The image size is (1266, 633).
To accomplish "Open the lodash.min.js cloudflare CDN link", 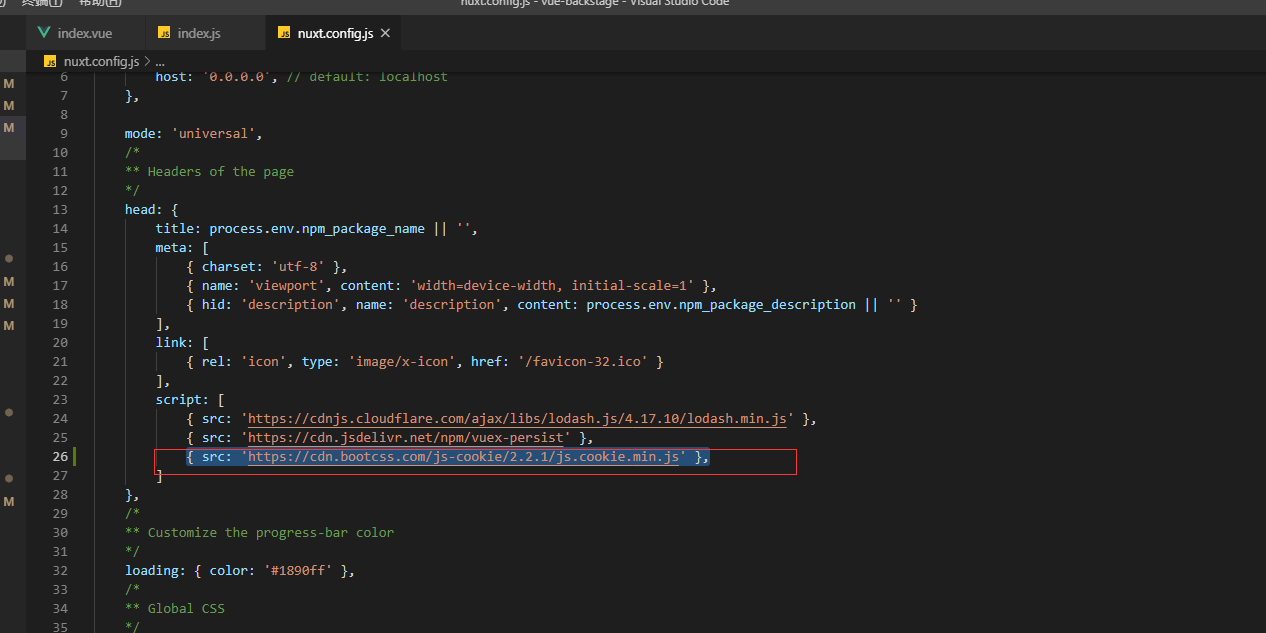I will [517, 419].
